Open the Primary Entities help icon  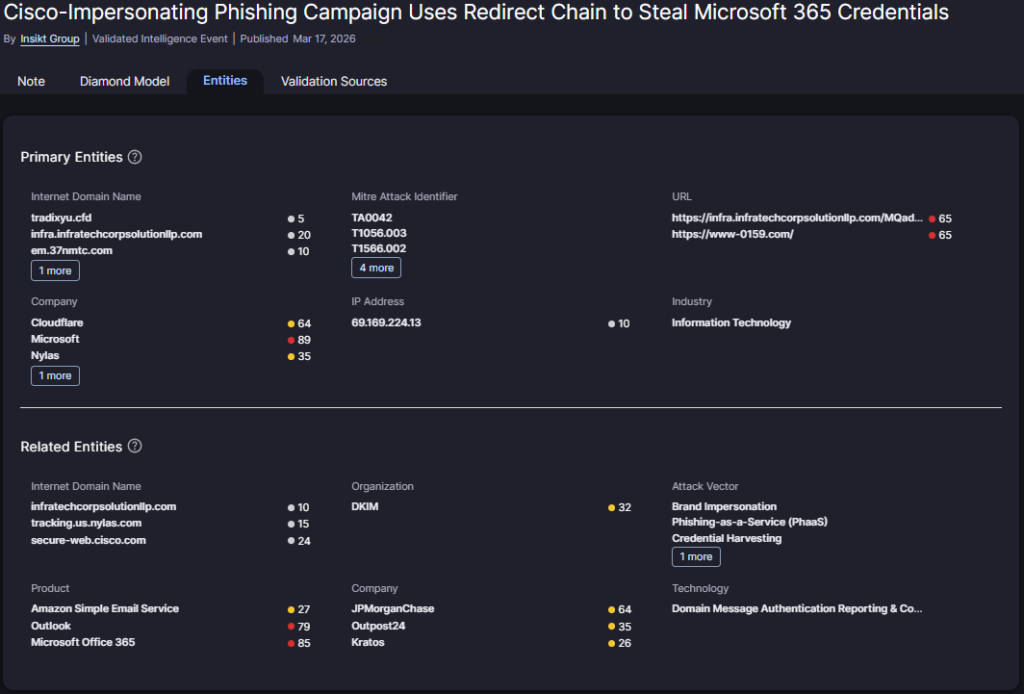135,157
